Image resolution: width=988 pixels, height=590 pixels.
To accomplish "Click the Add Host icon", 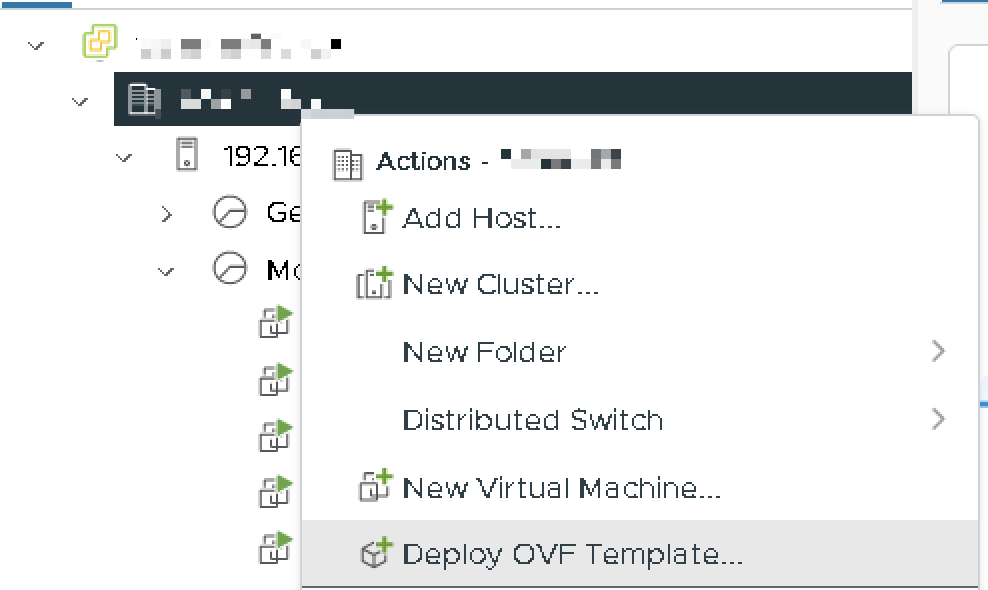I will point(375,217).
